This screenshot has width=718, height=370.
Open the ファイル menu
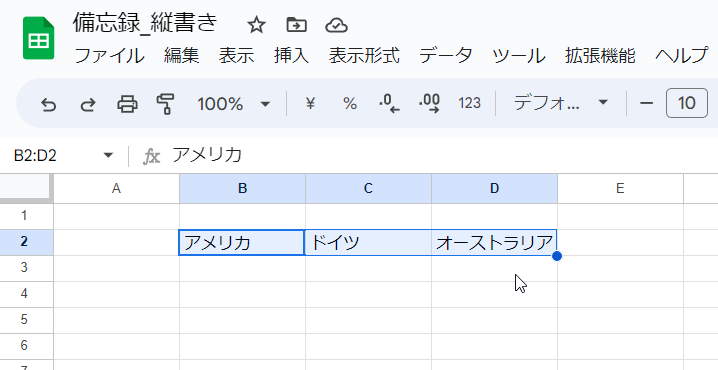(x=109, y=56)
